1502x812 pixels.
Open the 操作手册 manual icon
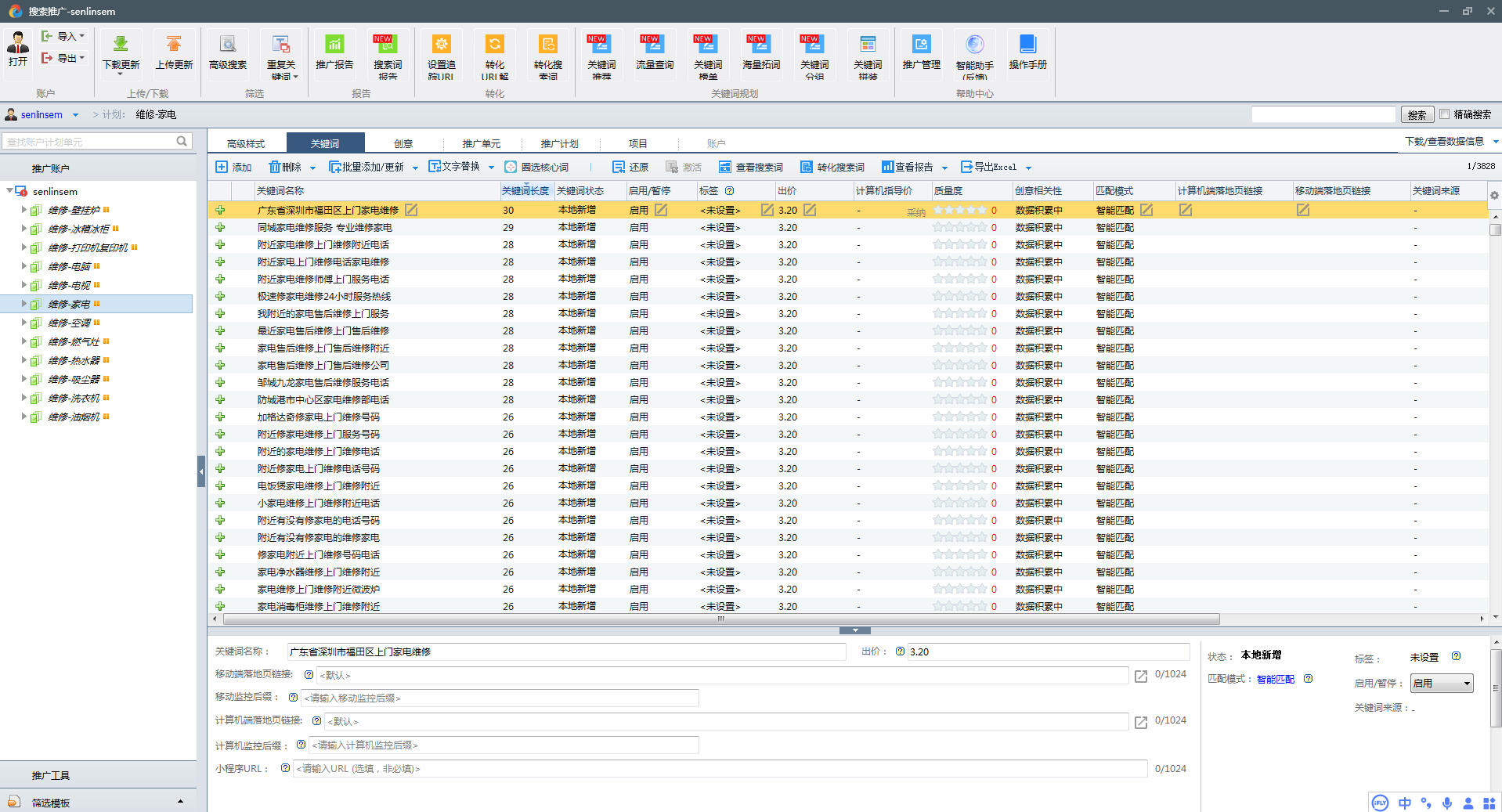[x=1027, y=45]
